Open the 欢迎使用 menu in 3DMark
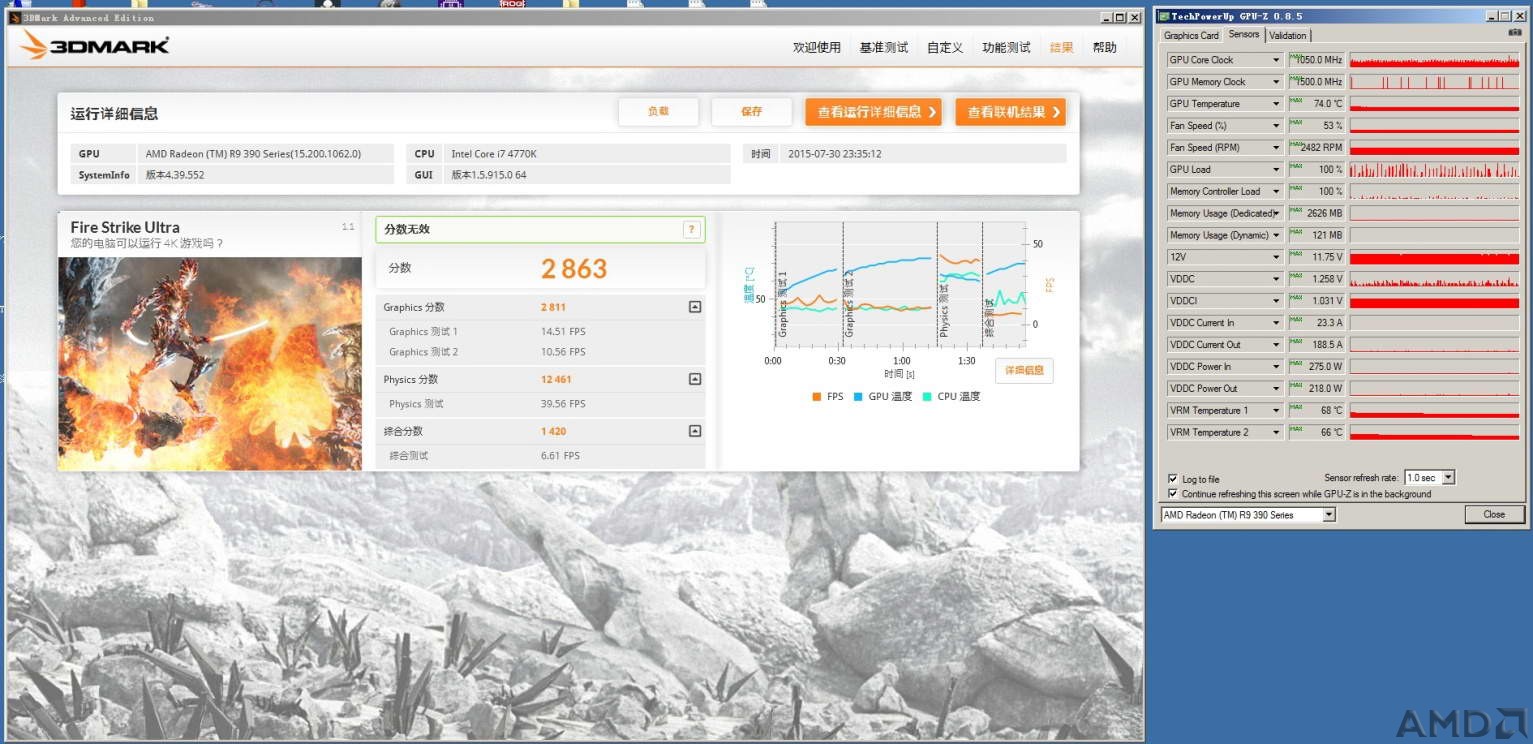 [817, 47]
